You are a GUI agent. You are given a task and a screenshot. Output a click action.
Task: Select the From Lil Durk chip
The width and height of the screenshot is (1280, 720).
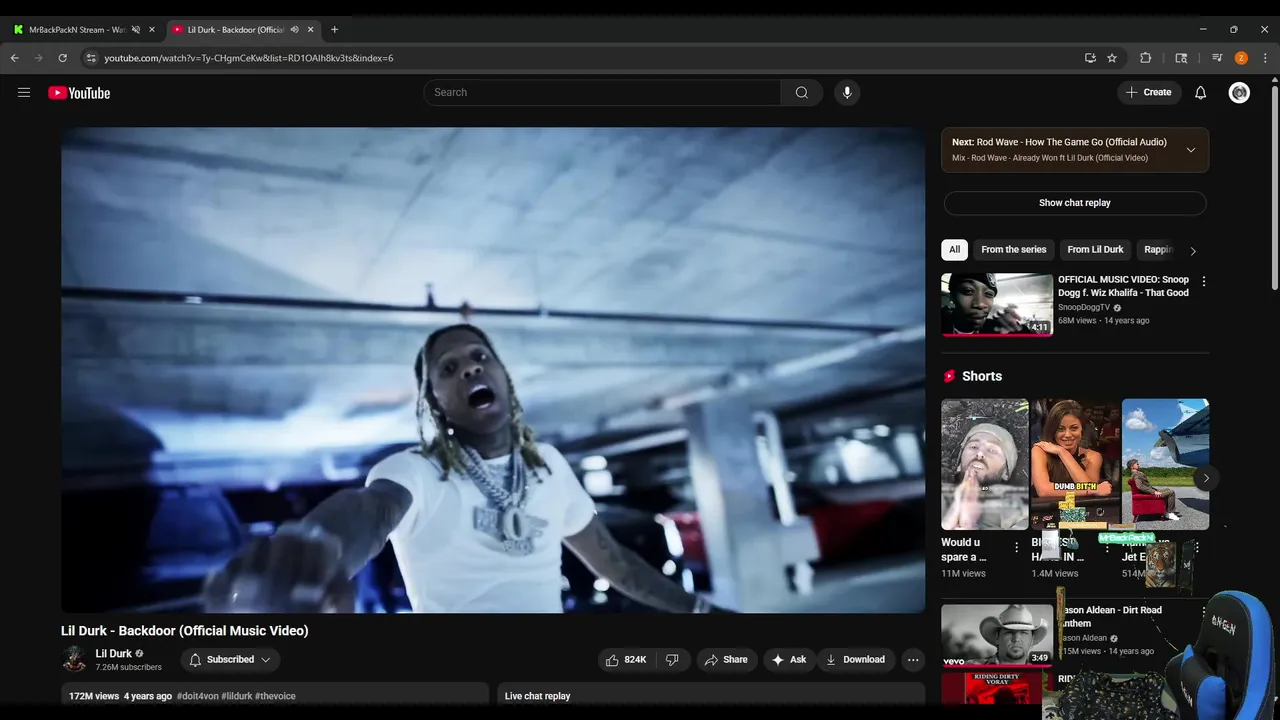tap(1095, 250)
